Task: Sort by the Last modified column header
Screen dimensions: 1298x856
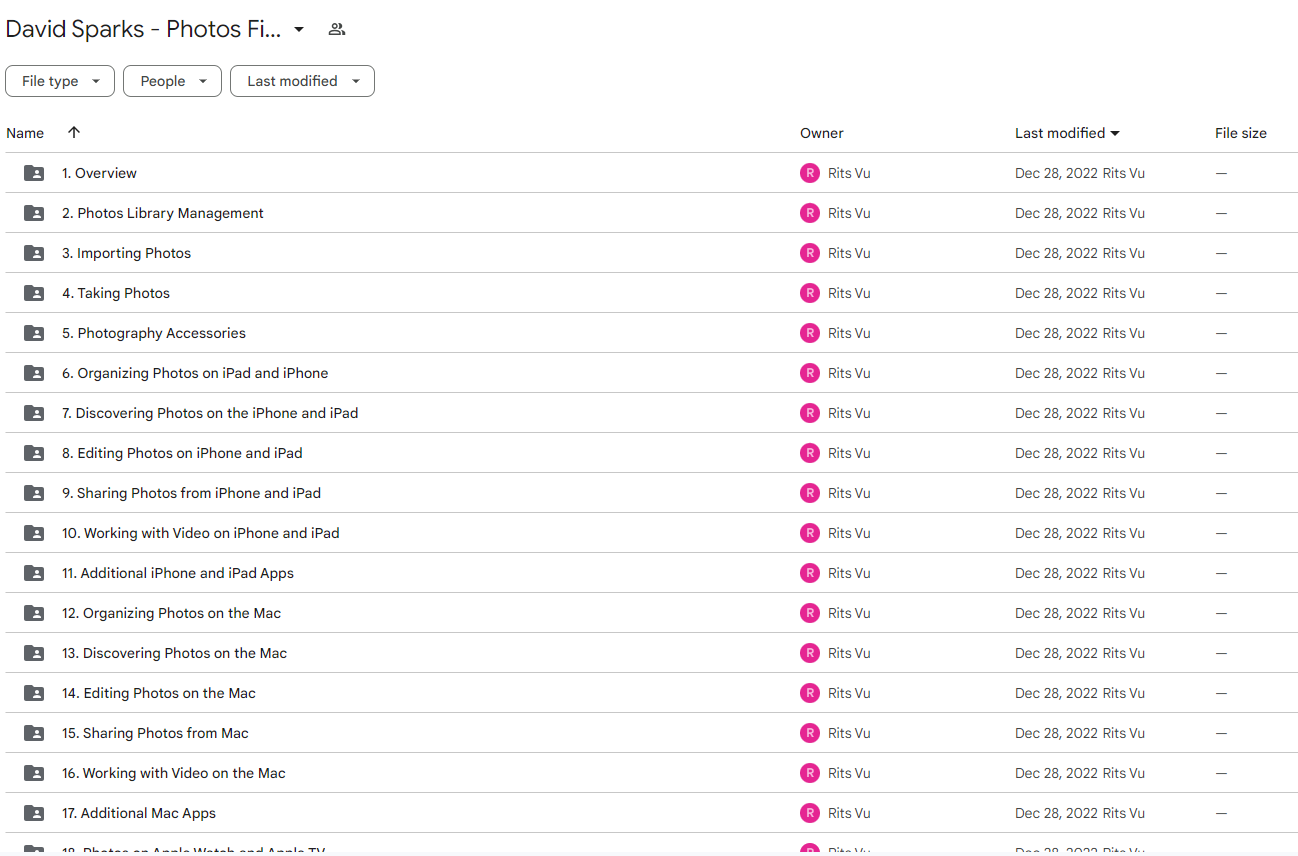Action: [x=1067, y=133]
